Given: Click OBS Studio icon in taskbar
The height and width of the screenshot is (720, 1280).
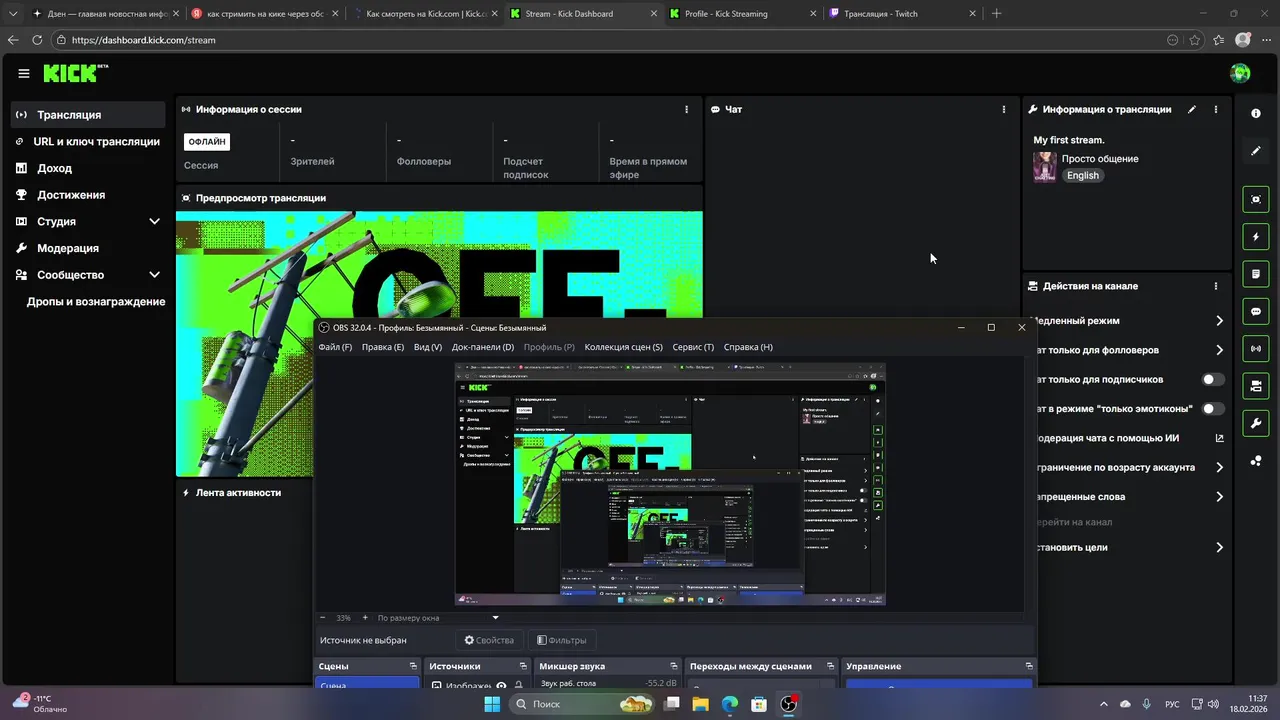Looking at the screenshot, I should point(789,704).
